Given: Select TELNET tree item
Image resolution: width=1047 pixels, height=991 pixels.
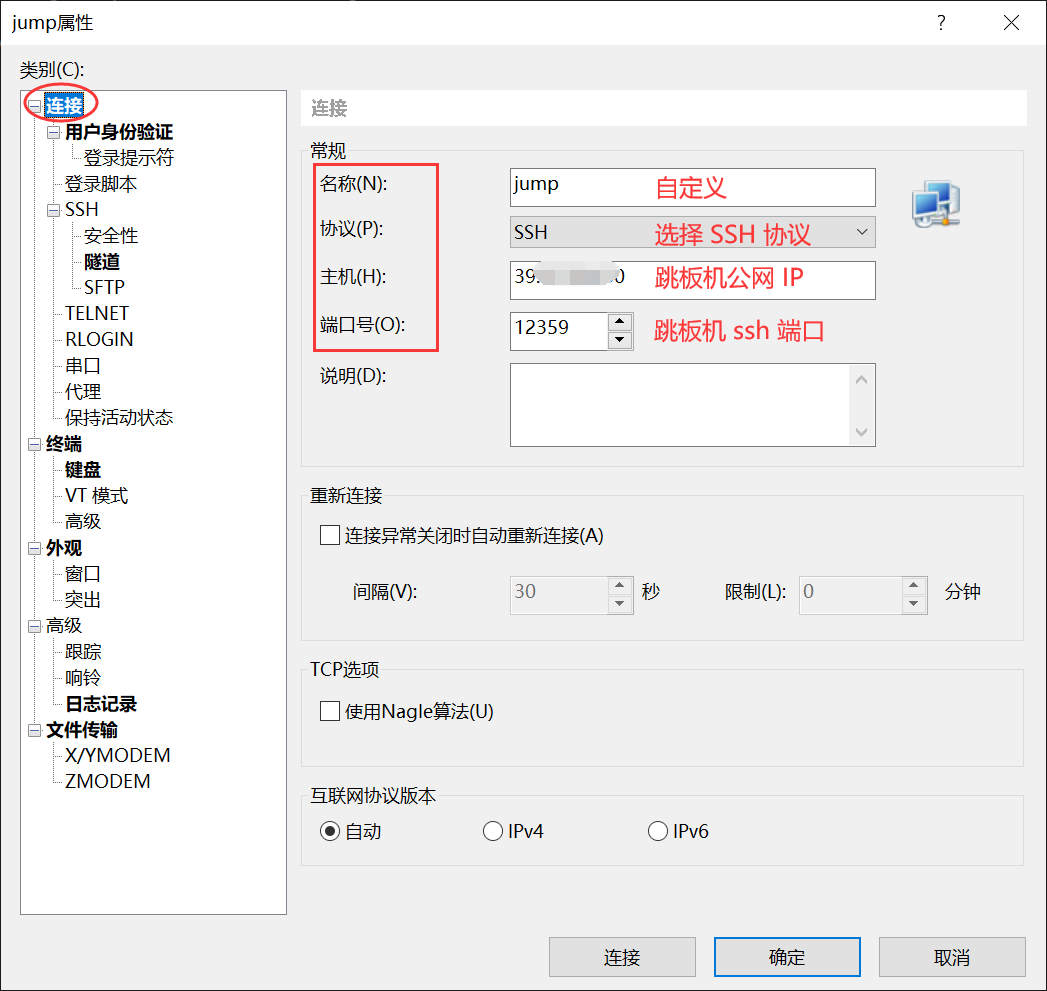Looking at the screenshot, I should click(x=97, y=313).
